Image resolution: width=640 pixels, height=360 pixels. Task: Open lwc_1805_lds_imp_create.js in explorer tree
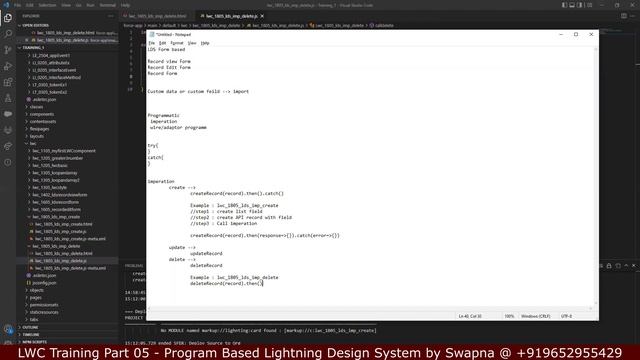(60, 231)
